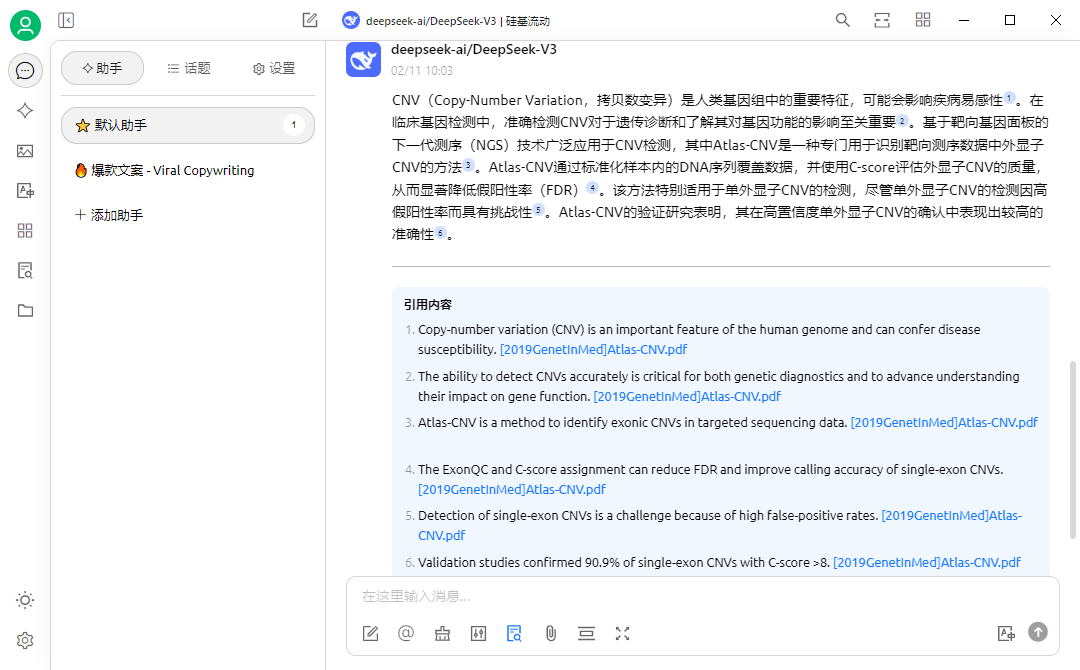Viewport: 1080px width, 670px height.
Task: Send the message with the arrow button
Action: point(1038,632)
